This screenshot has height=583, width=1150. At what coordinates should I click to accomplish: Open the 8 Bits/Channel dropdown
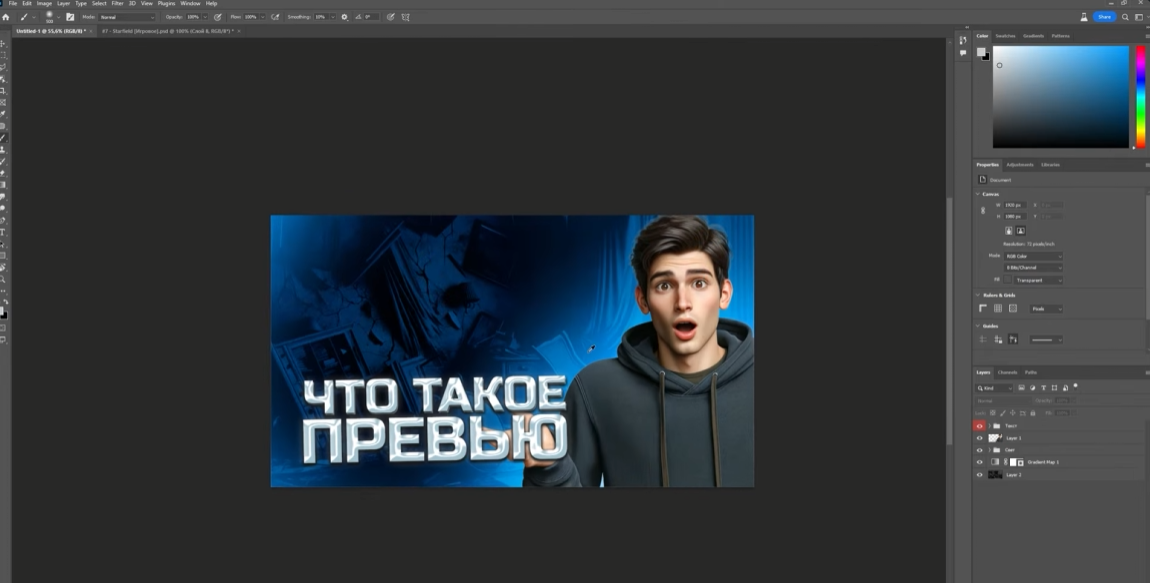tap(1033, 268)
